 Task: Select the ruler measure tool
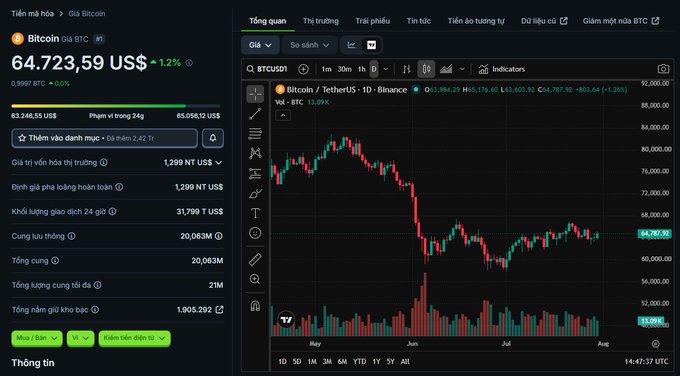[255, 259]
